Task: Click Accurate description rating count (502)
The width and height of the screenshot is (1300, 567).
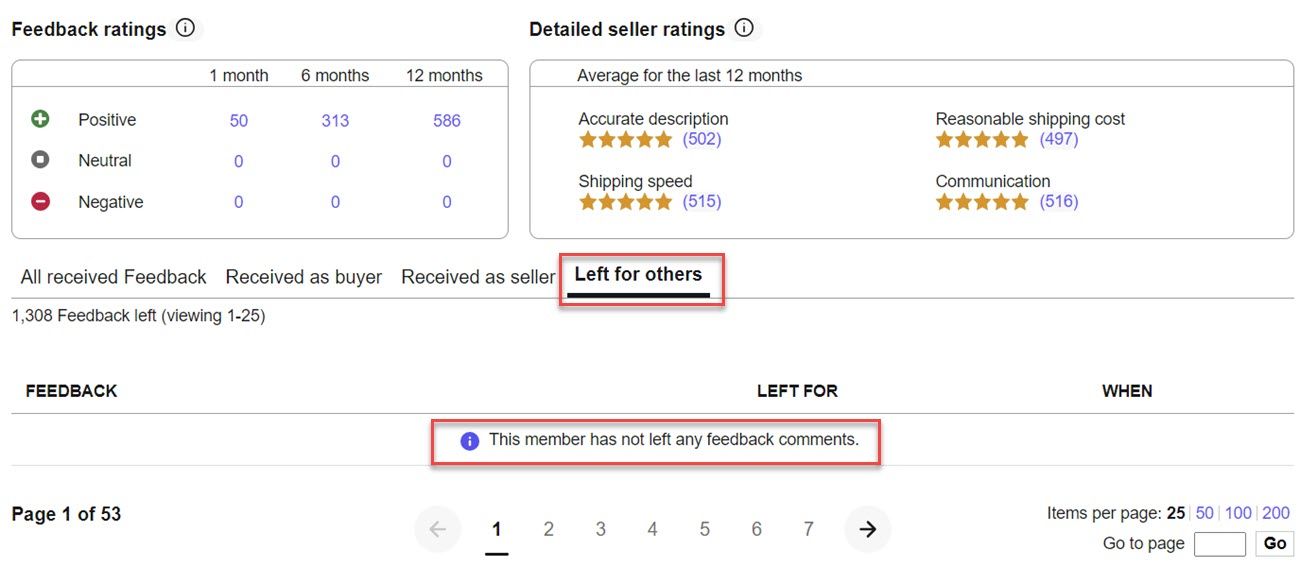Action: click(701, 139)
